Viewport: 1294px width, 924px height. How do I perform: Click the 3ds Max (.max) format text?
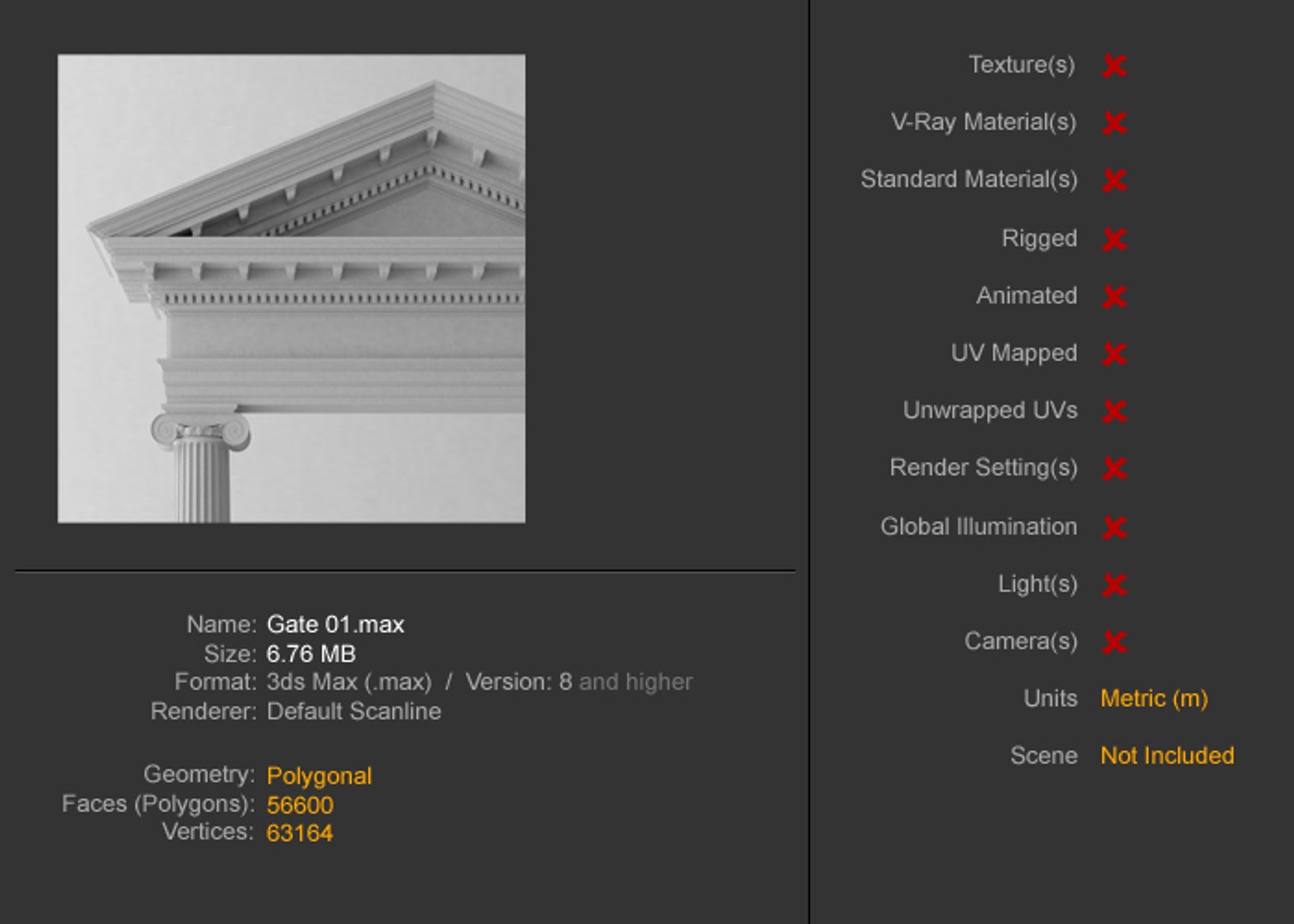tap(349, 682)
